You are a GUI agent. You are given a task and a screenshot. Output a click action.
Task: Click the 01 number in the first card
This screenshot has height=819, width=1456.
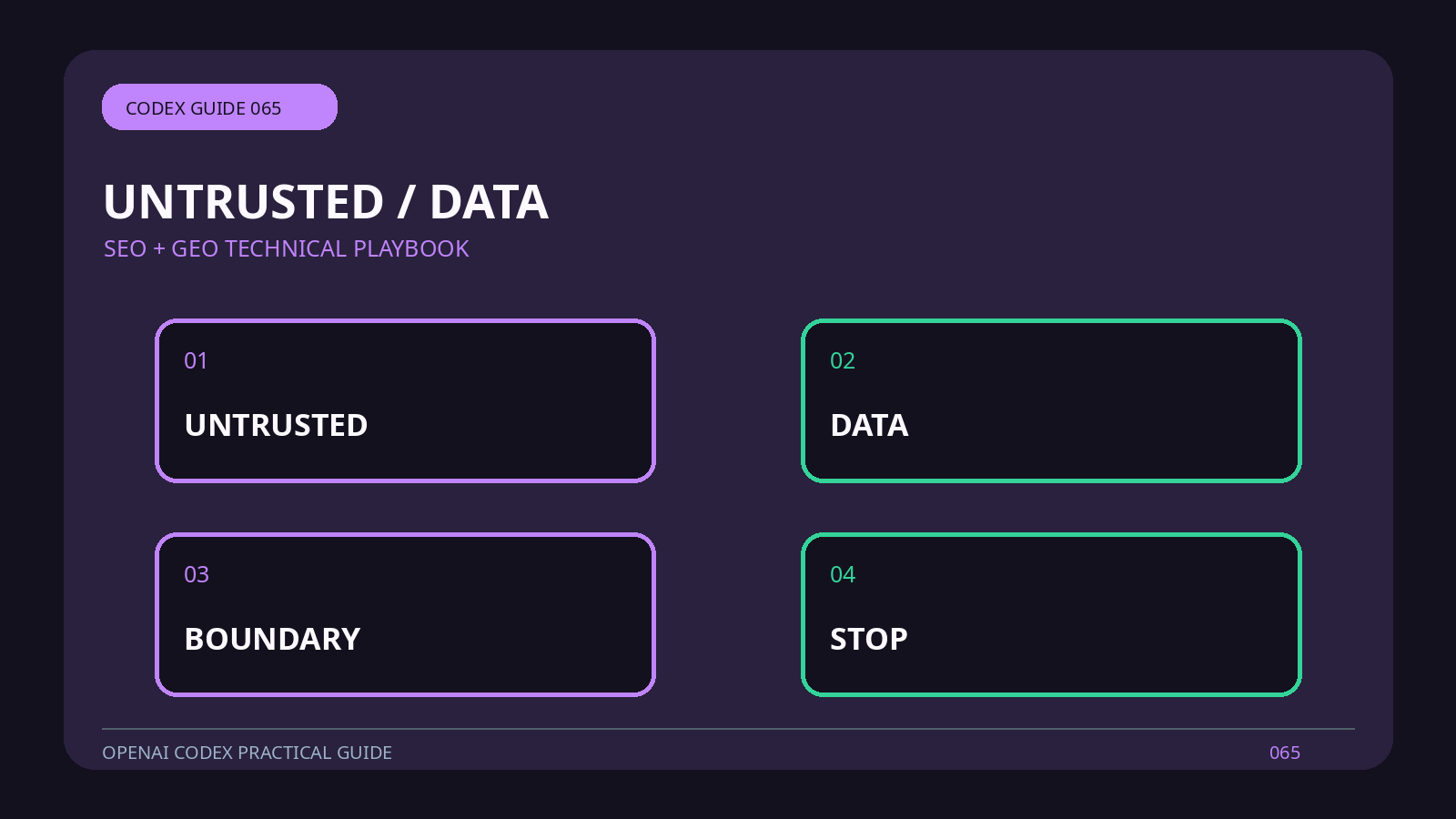196,360
